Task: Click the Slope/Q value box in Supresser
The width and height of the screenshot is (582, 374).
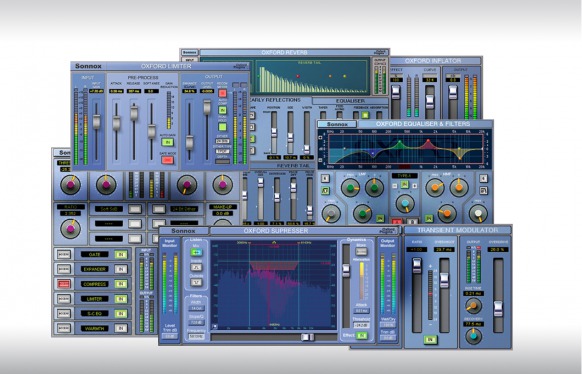Action: (x=196, y=322)
